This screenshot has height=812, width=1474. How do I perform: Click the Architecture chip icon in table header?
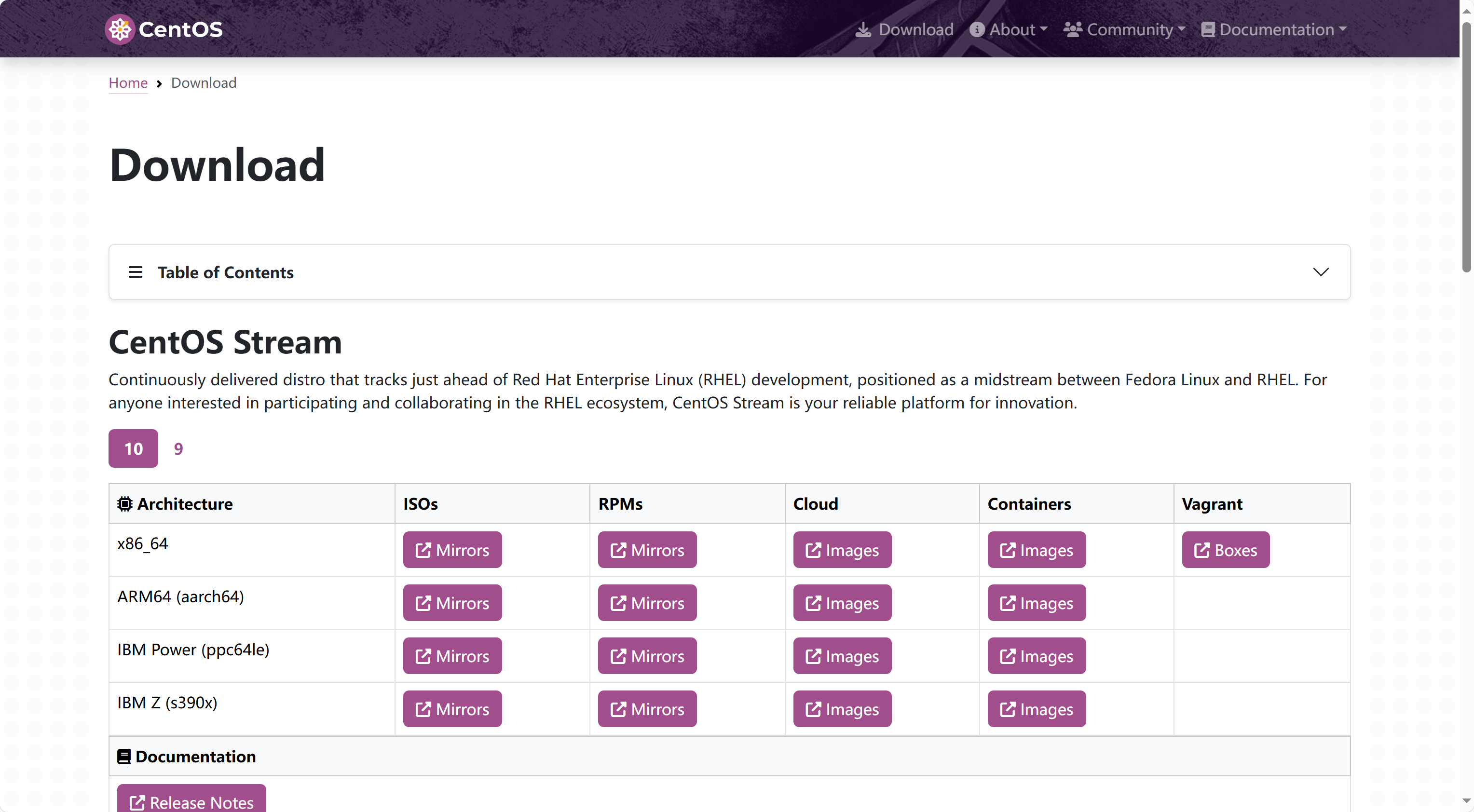point(125,503)
